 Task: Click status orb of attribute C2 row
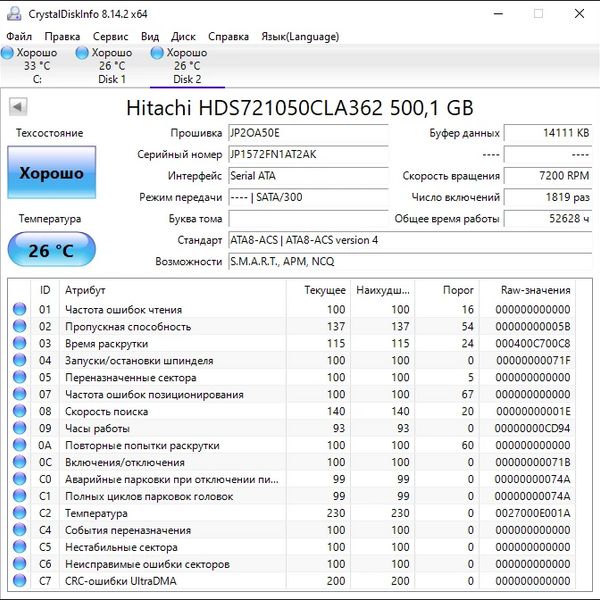[20, 513]
